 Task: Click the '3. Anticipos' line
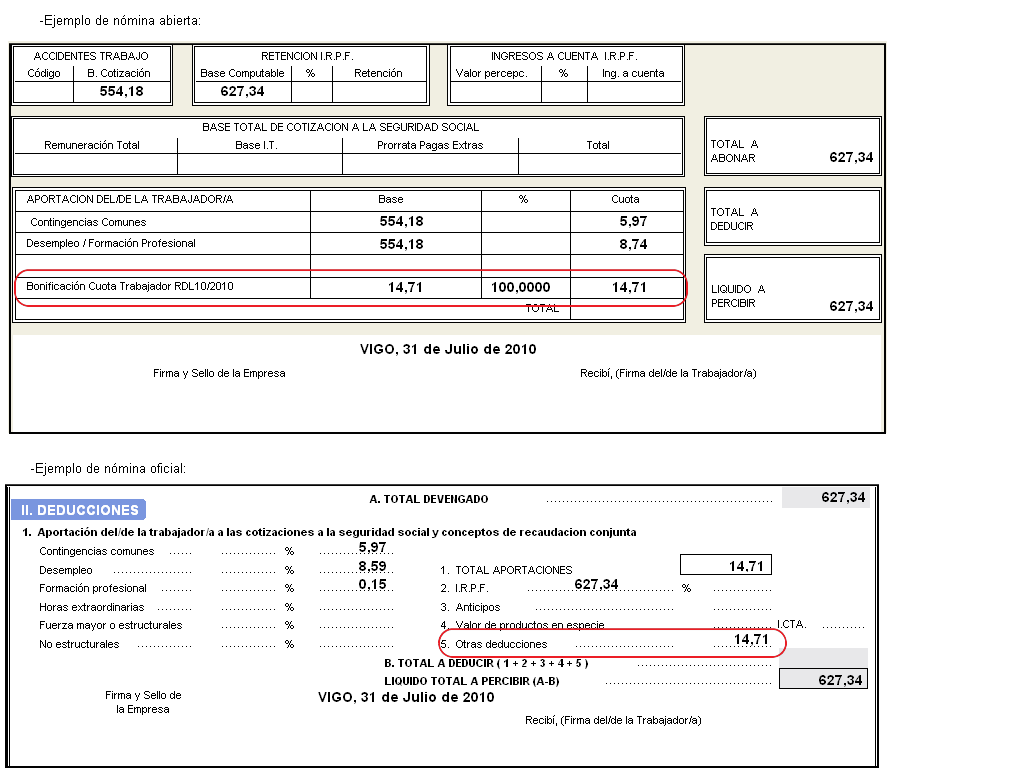[x=470, y=607]
